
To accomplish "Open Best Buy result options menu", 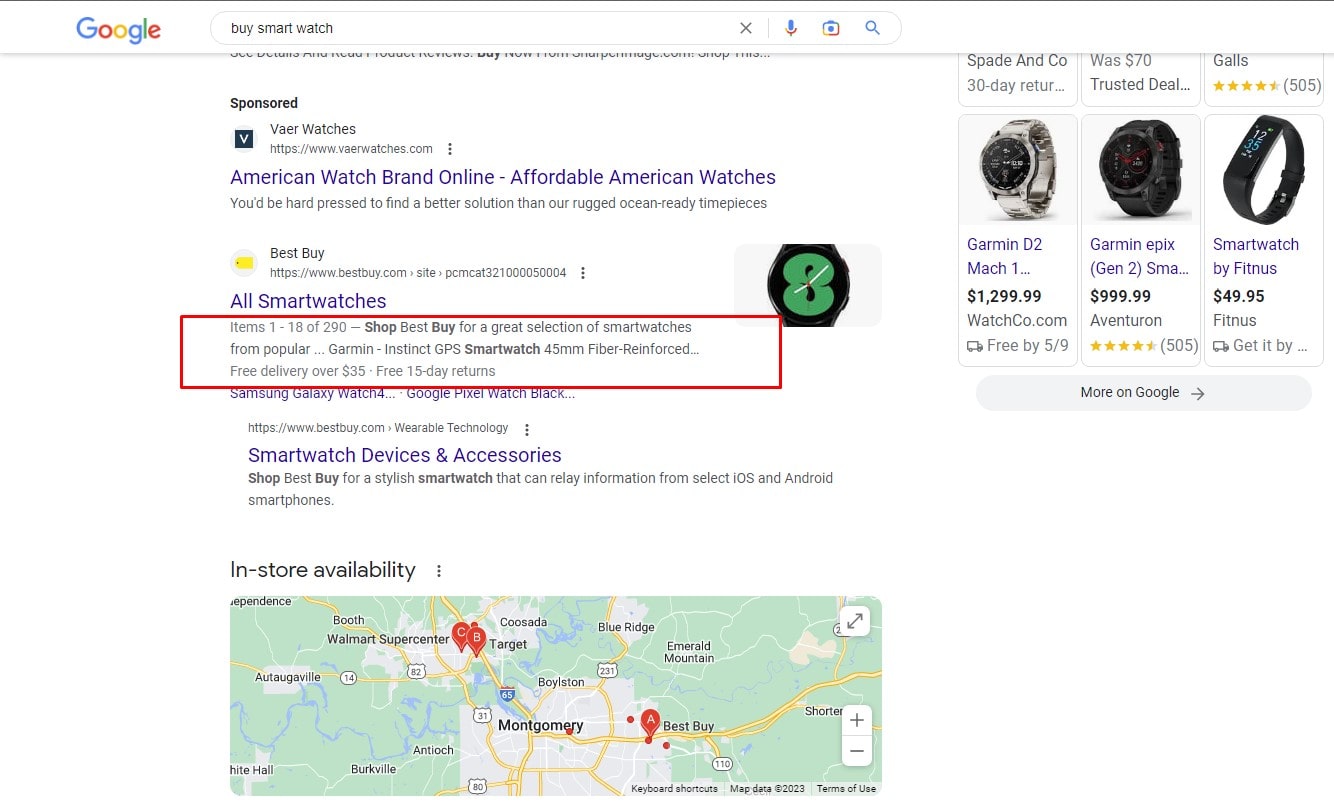I will coord(583,273).
